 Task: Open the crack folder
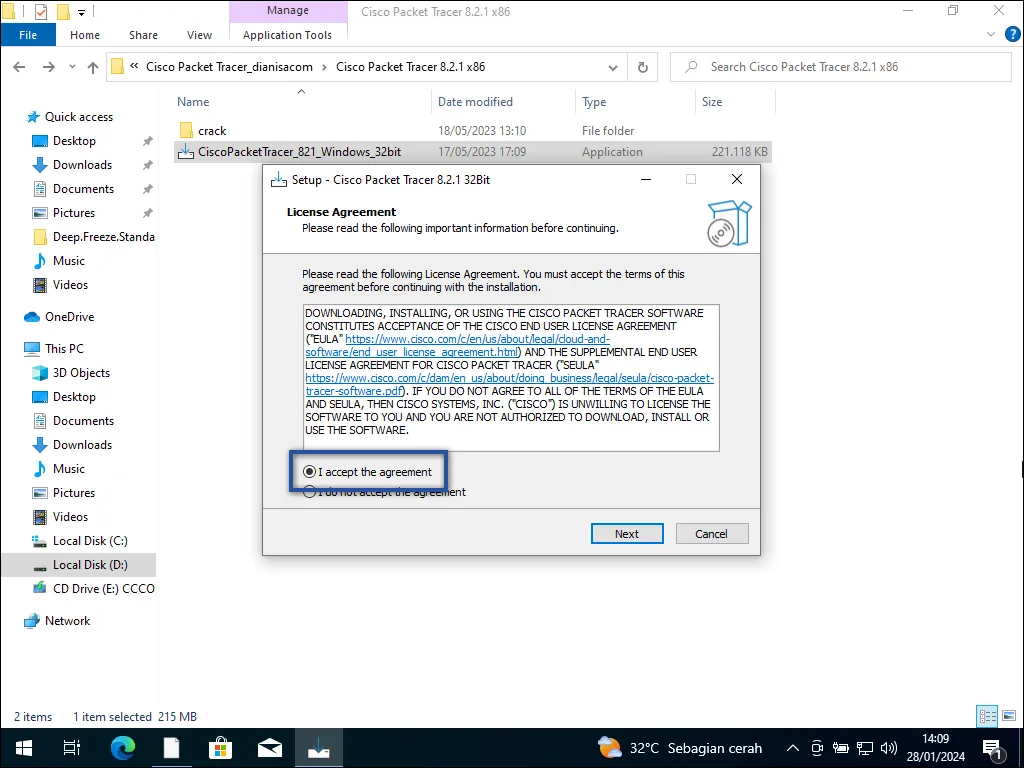coord(212,131)
